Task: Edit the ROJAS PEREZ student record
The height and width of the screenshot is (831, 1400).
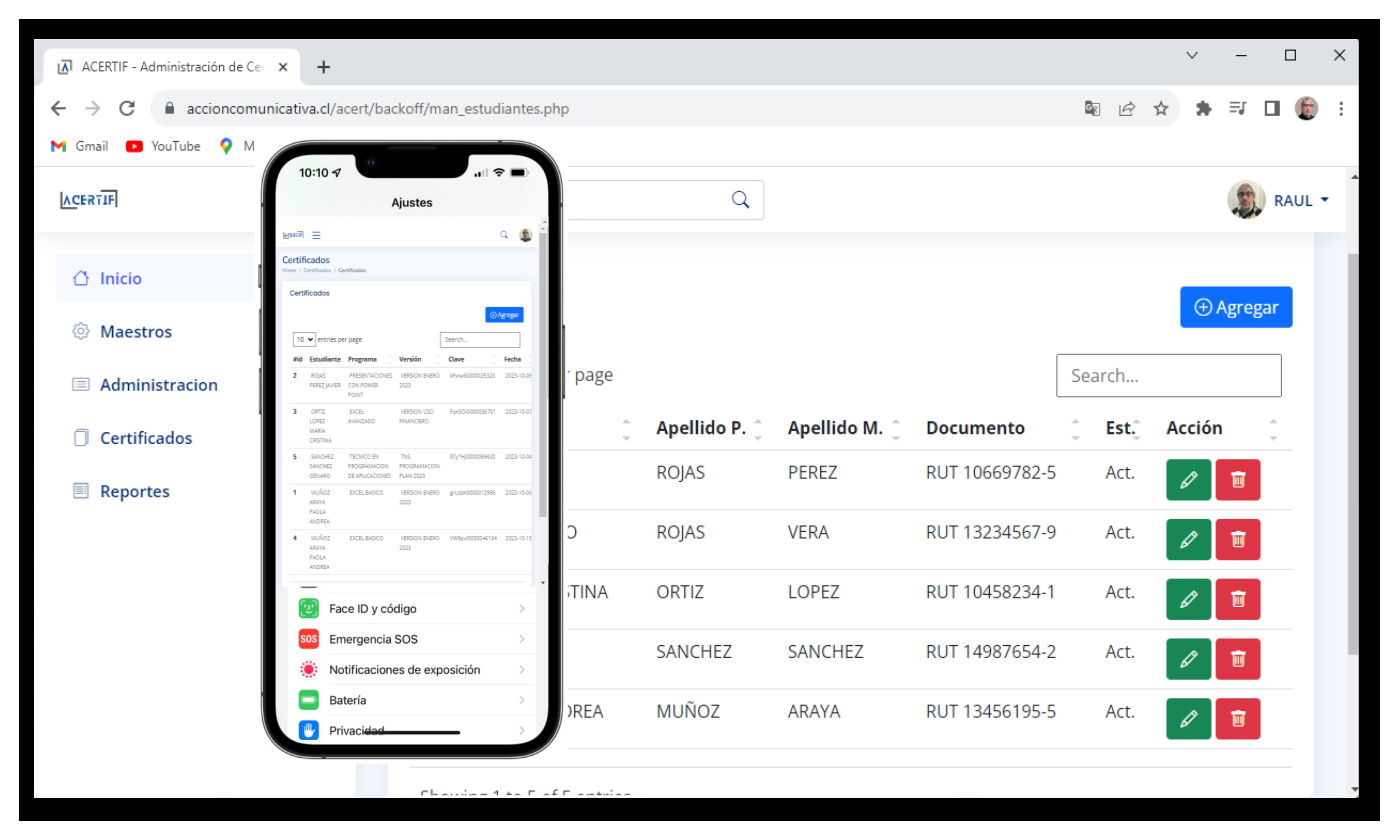Action: (x=1188, y=480)
